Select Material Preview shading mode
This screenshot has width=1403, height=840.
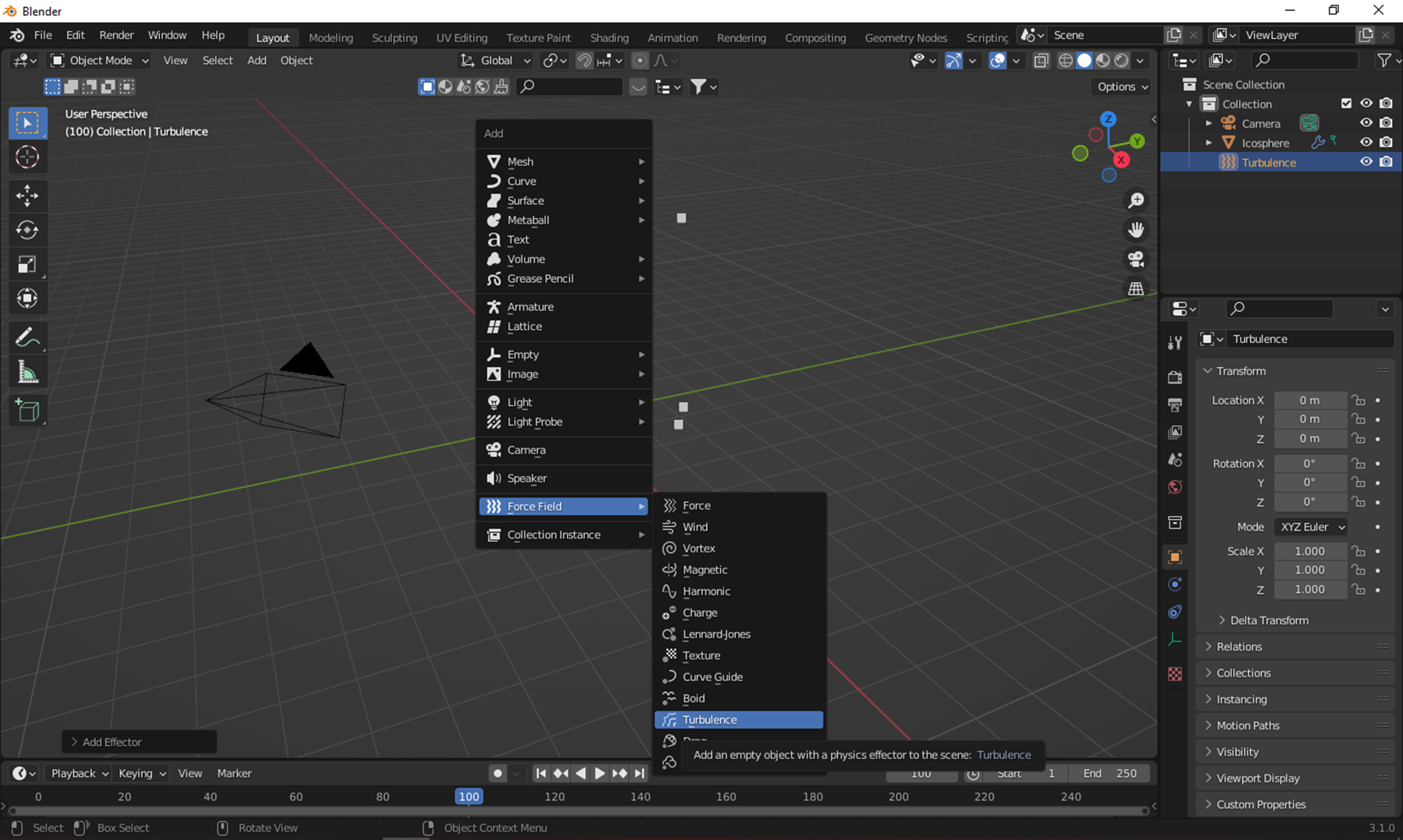1103,61
